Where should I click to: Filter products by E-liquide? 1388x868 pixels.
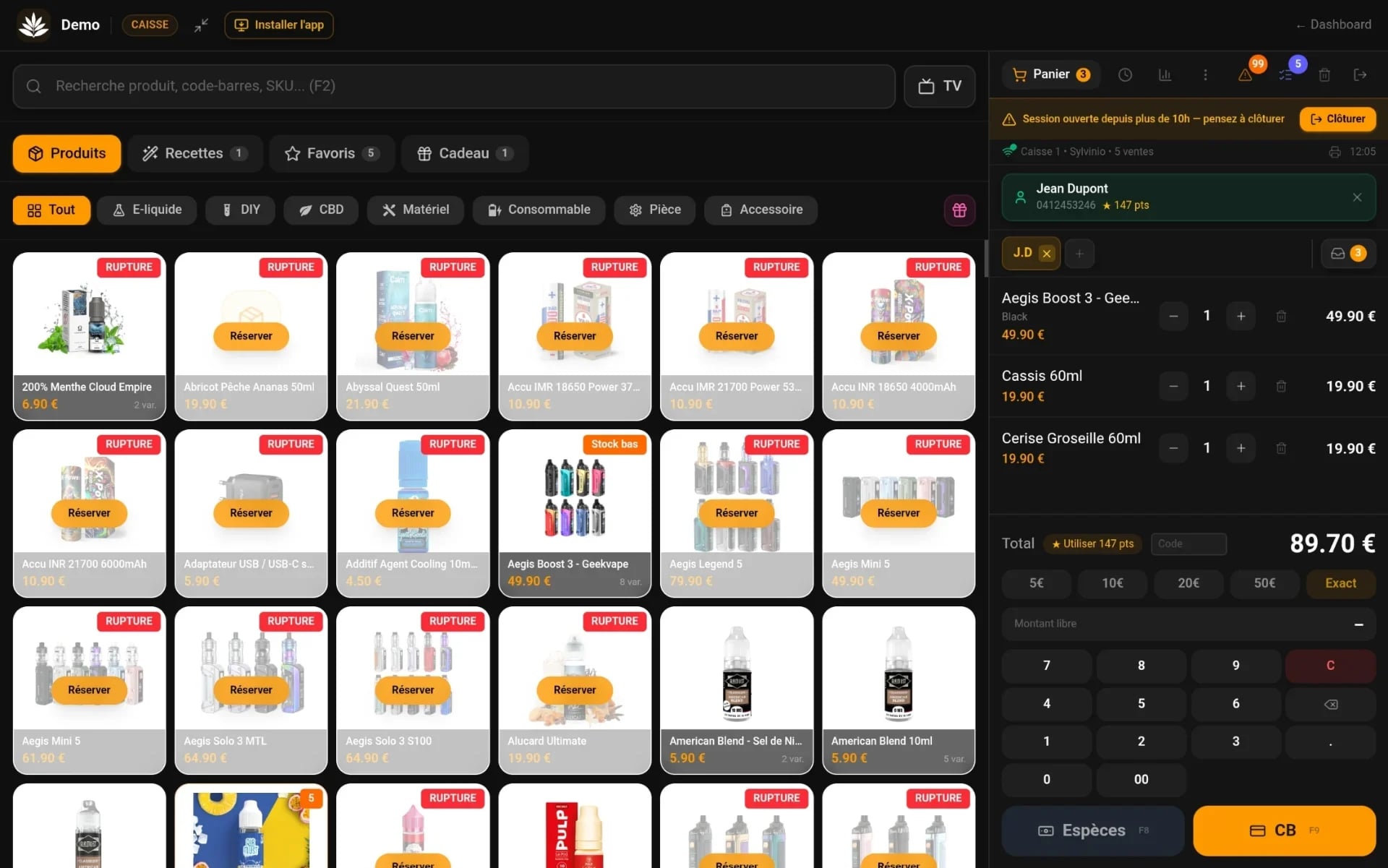coord(147,210)
